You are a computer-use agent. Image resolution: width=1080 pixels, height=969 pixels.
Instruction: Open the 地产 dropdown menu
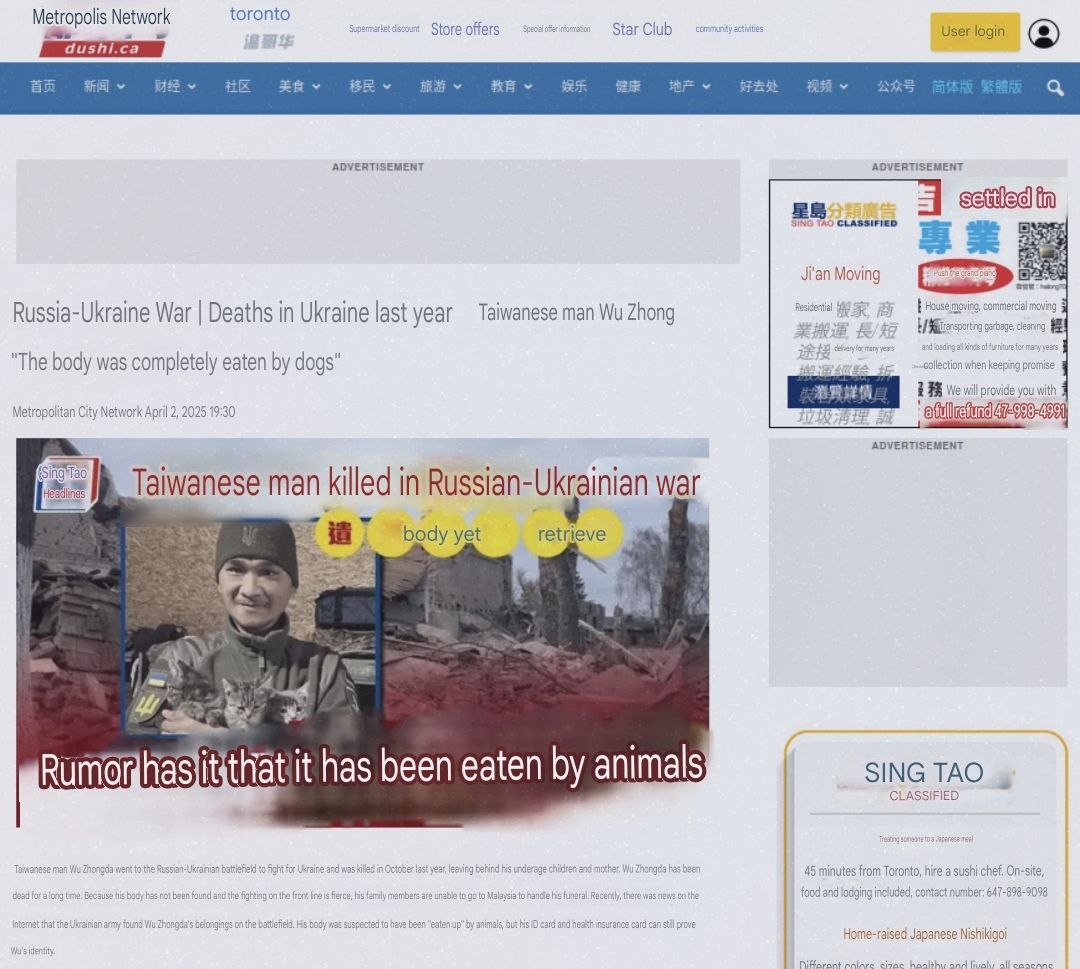[689, 87]
